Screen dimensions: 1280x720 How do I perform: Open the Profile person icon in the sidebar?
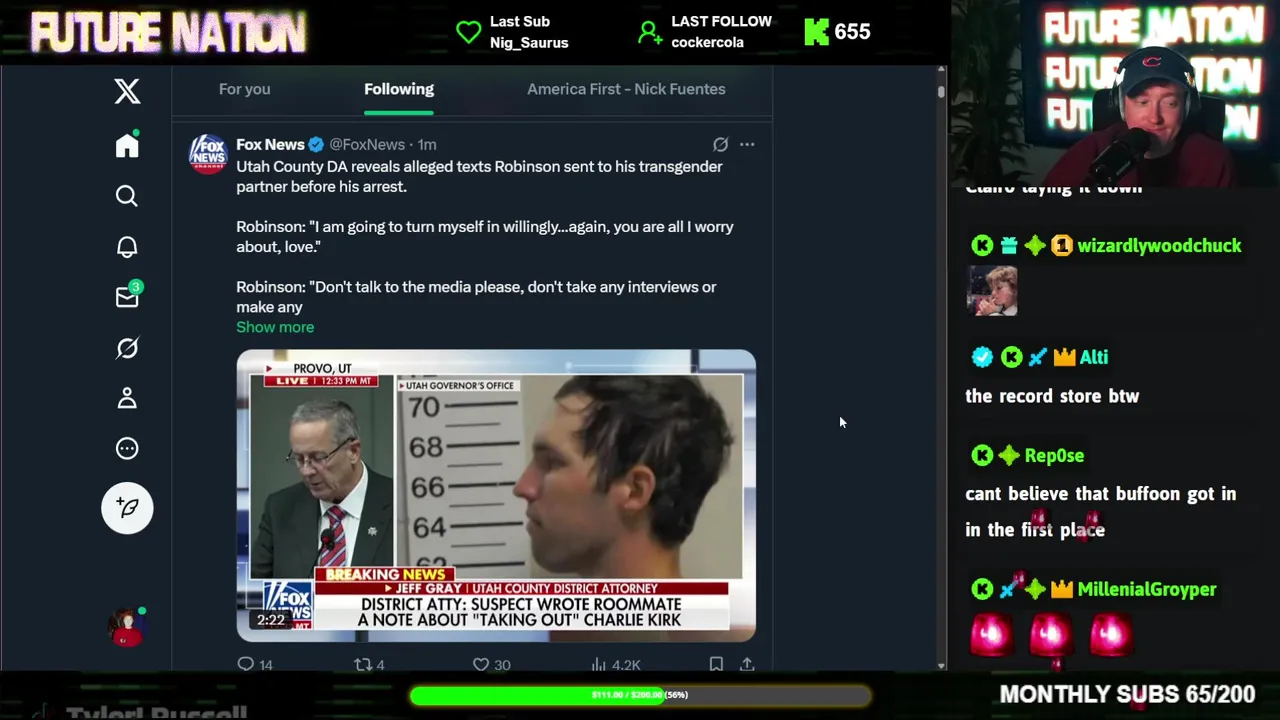(x=127, y=398)
